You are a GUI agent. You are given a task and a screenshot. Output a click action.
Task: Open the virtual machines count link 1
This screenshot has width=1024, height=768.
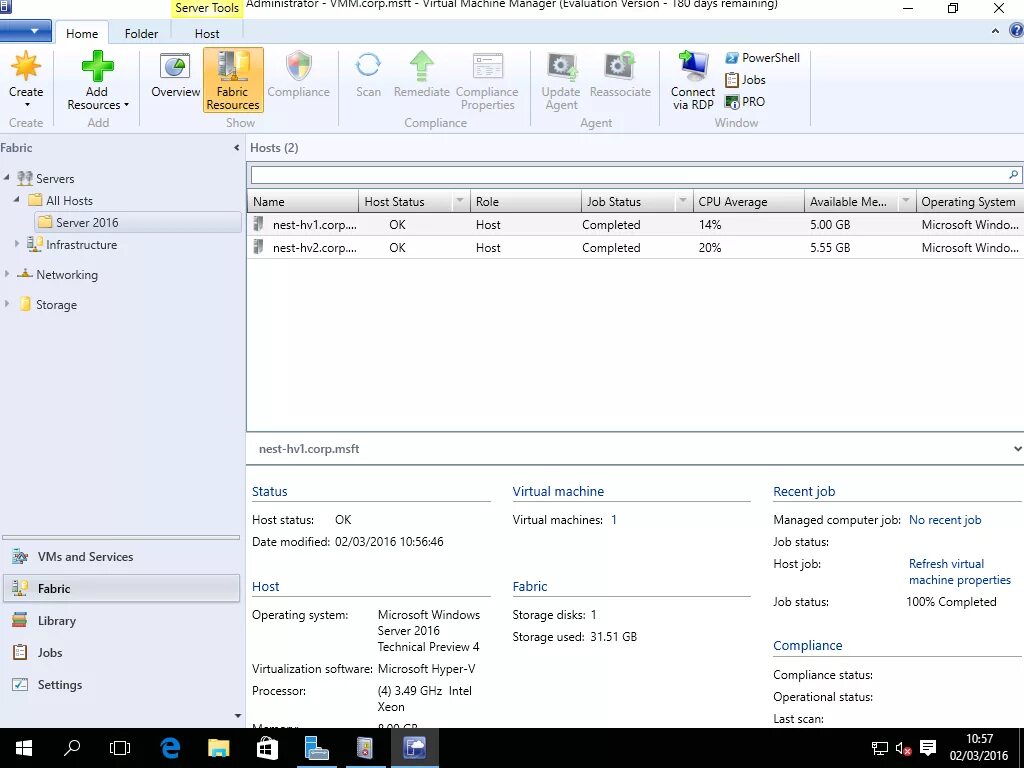pyautogui.click(x=614, y=520)
